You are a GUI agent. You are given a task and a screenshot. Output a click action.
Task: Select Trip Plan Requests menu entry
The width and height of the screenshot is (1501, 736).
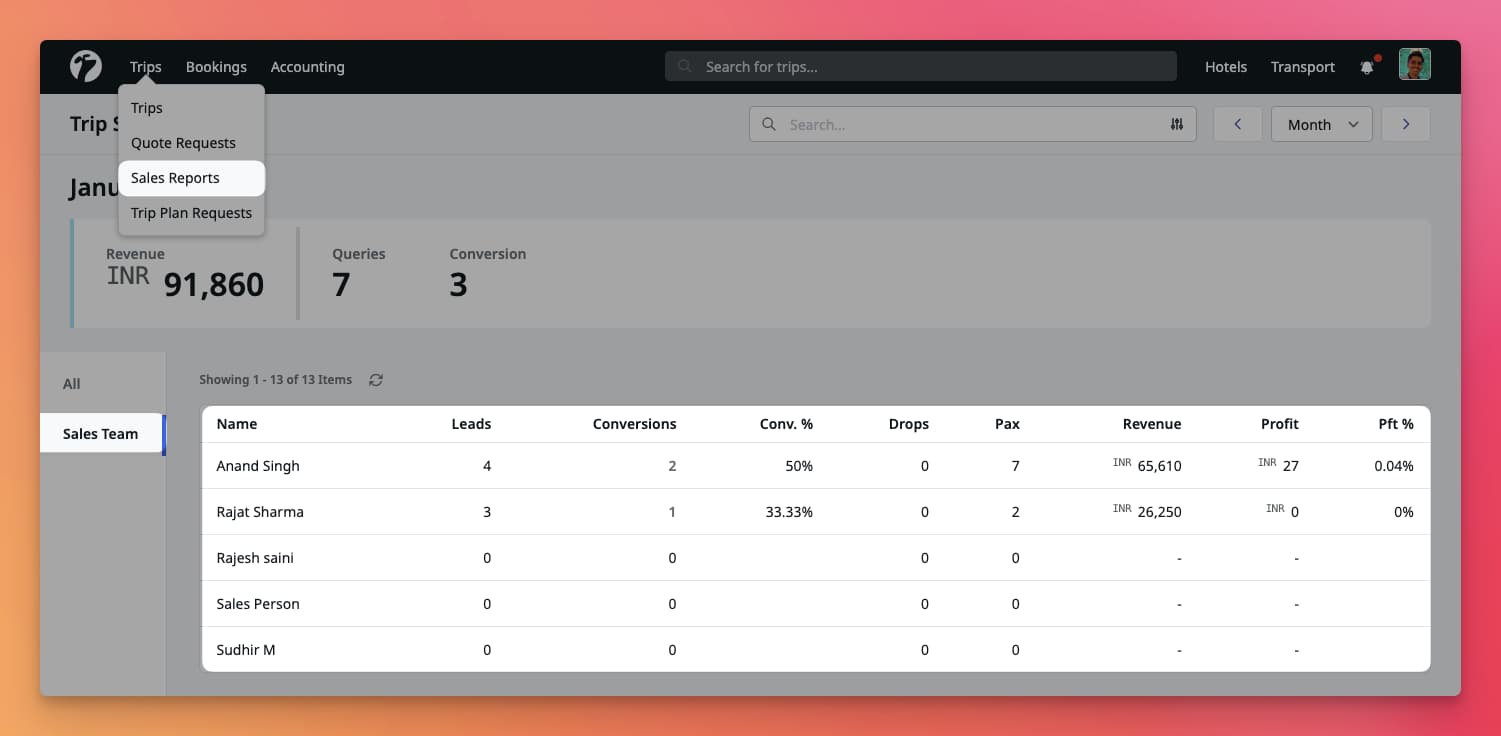click(191, 212)
